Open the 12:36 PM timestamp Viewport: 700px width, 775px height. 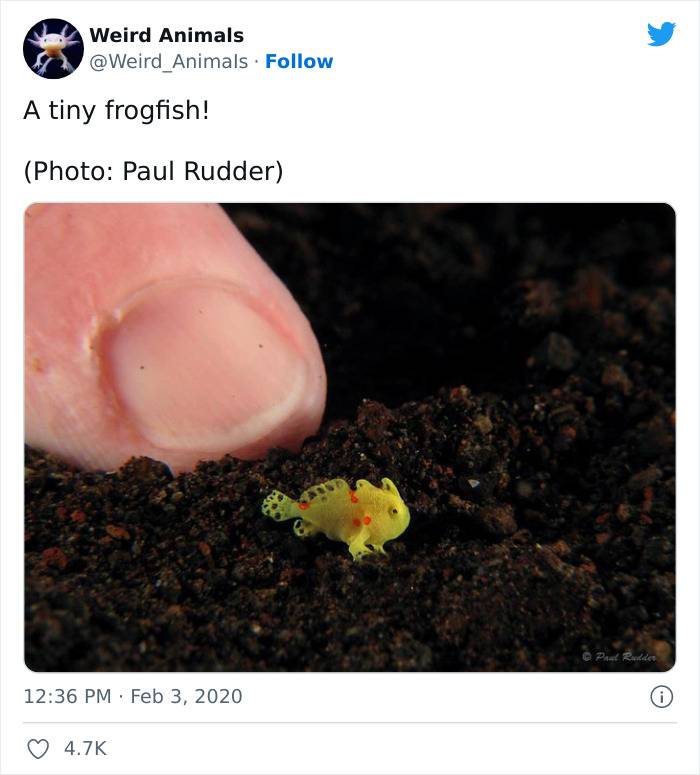point(68,696)
